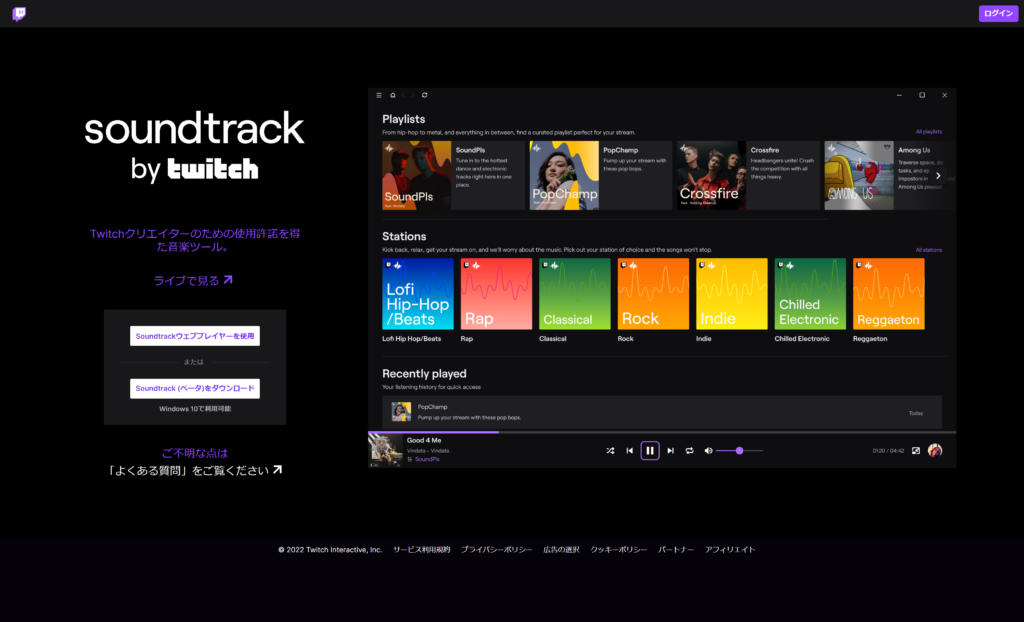Toggle shuffle playback mode
Image resolution: width=1024 pixels, height=622 pixels.
pos(610,451)
